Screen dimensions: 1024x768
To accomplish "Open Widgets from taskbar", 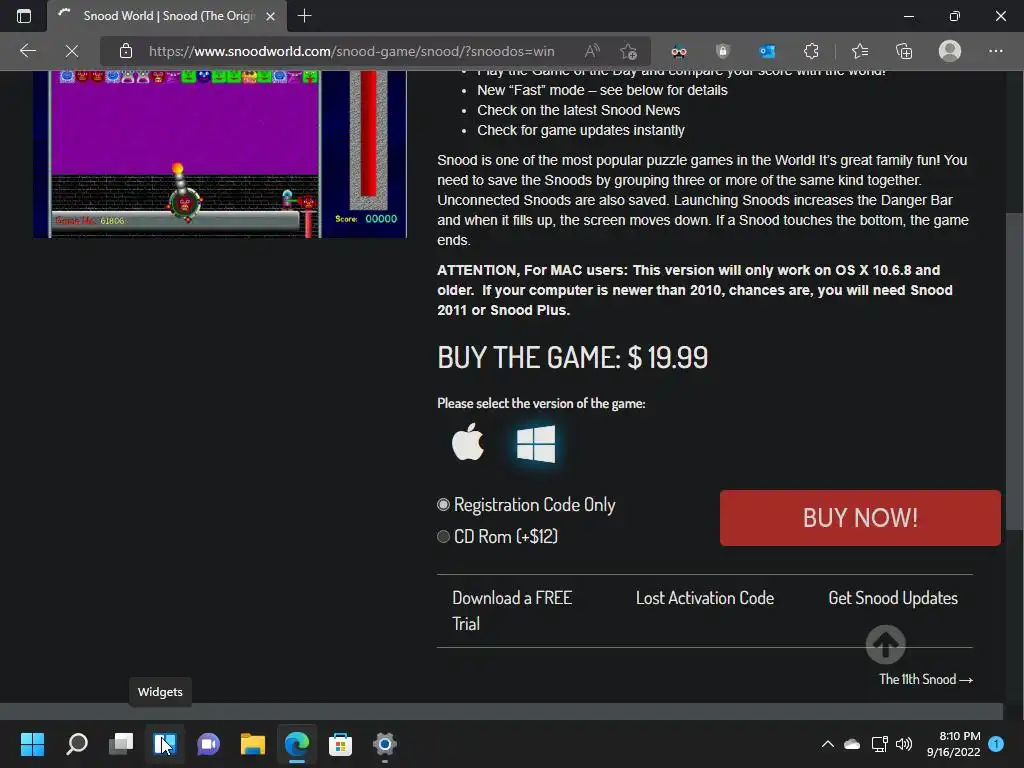I will (165, 744).
